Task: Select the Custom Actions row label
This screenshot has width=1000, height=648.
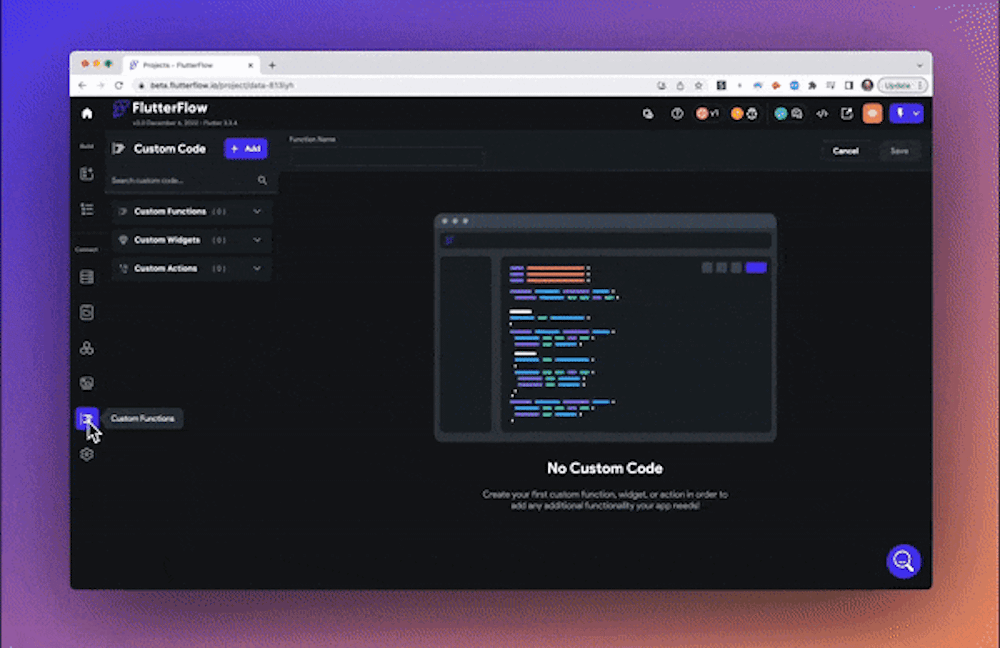Action: [166, 269]
